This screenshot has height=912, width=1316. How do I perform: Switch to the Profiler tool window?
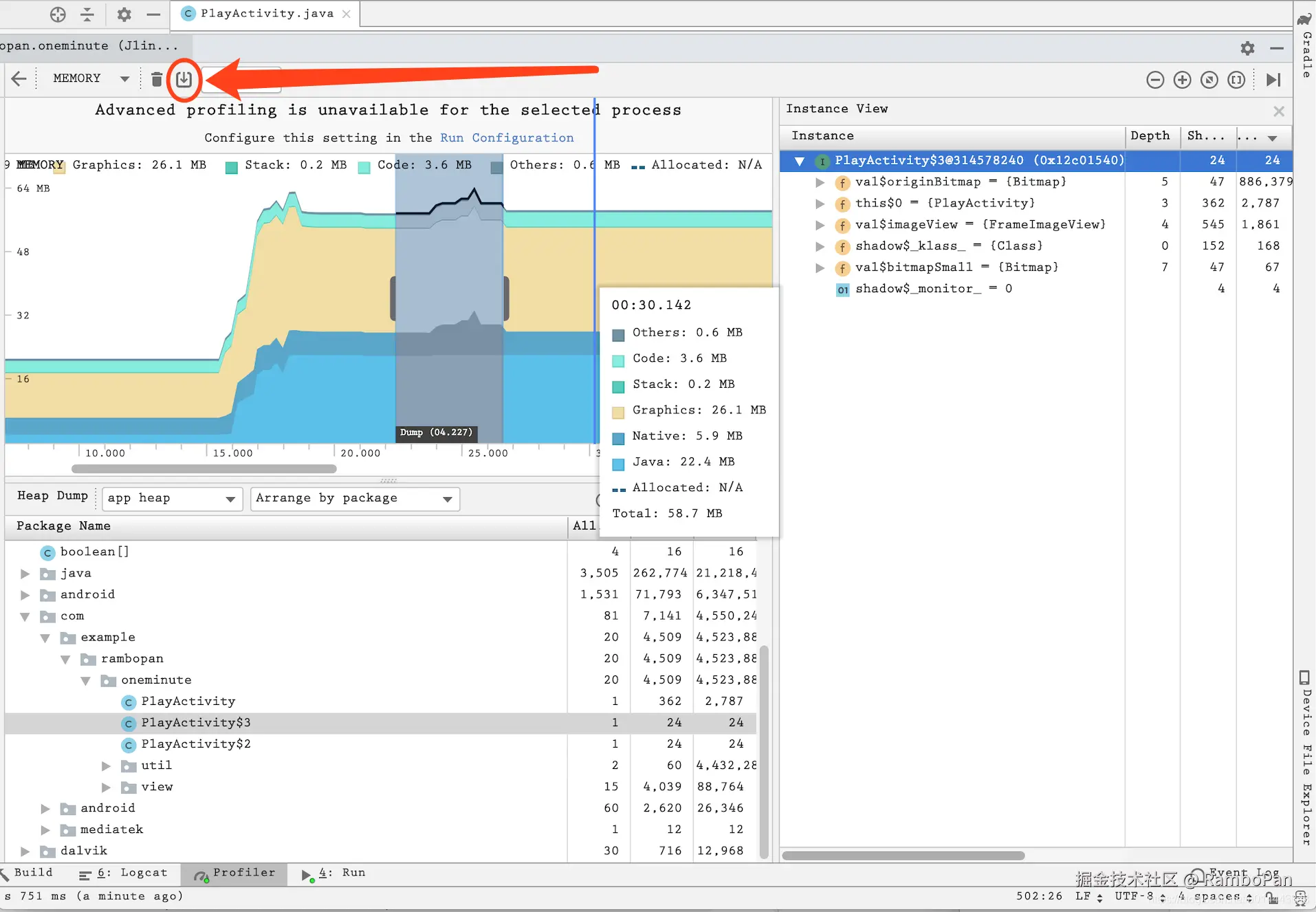tap(234, 873)
